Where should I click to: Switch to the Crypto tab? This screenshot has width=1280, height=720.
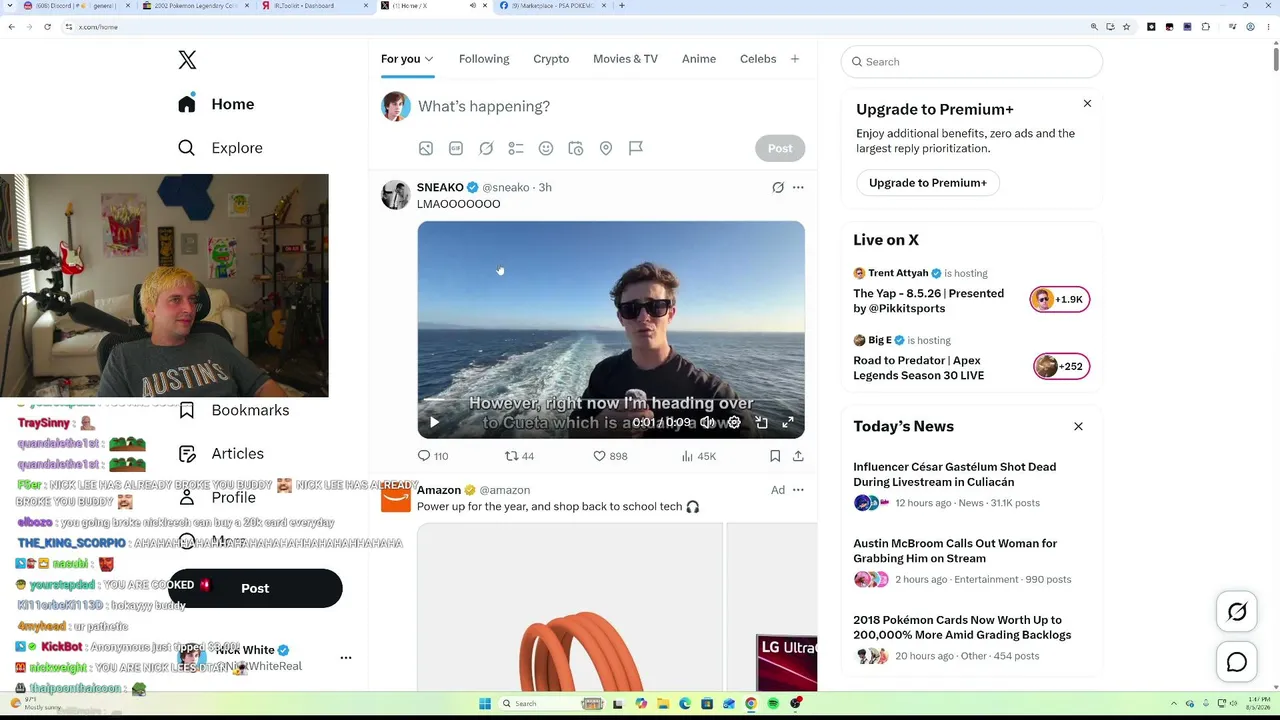(551, 59)
